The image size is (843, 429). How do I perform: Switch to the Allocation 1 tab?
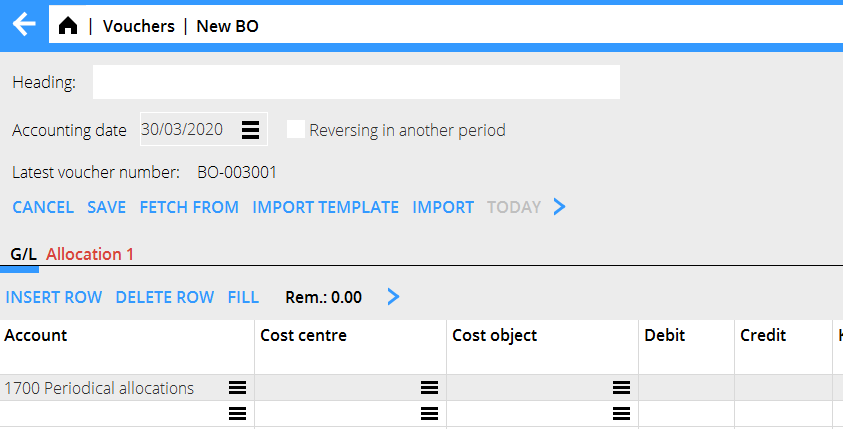90,254
